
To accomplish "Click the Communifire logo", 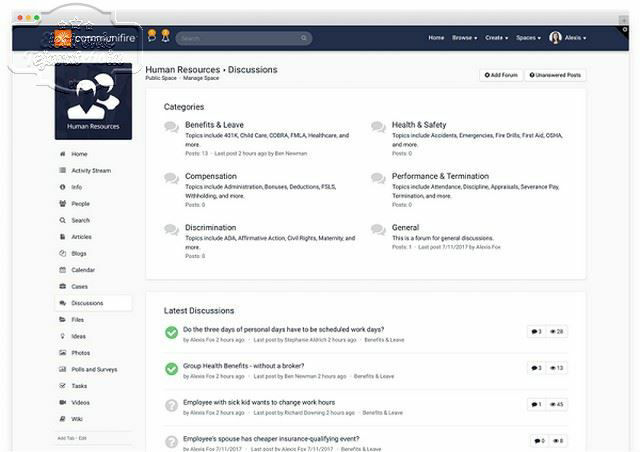I will click(95, 38).
